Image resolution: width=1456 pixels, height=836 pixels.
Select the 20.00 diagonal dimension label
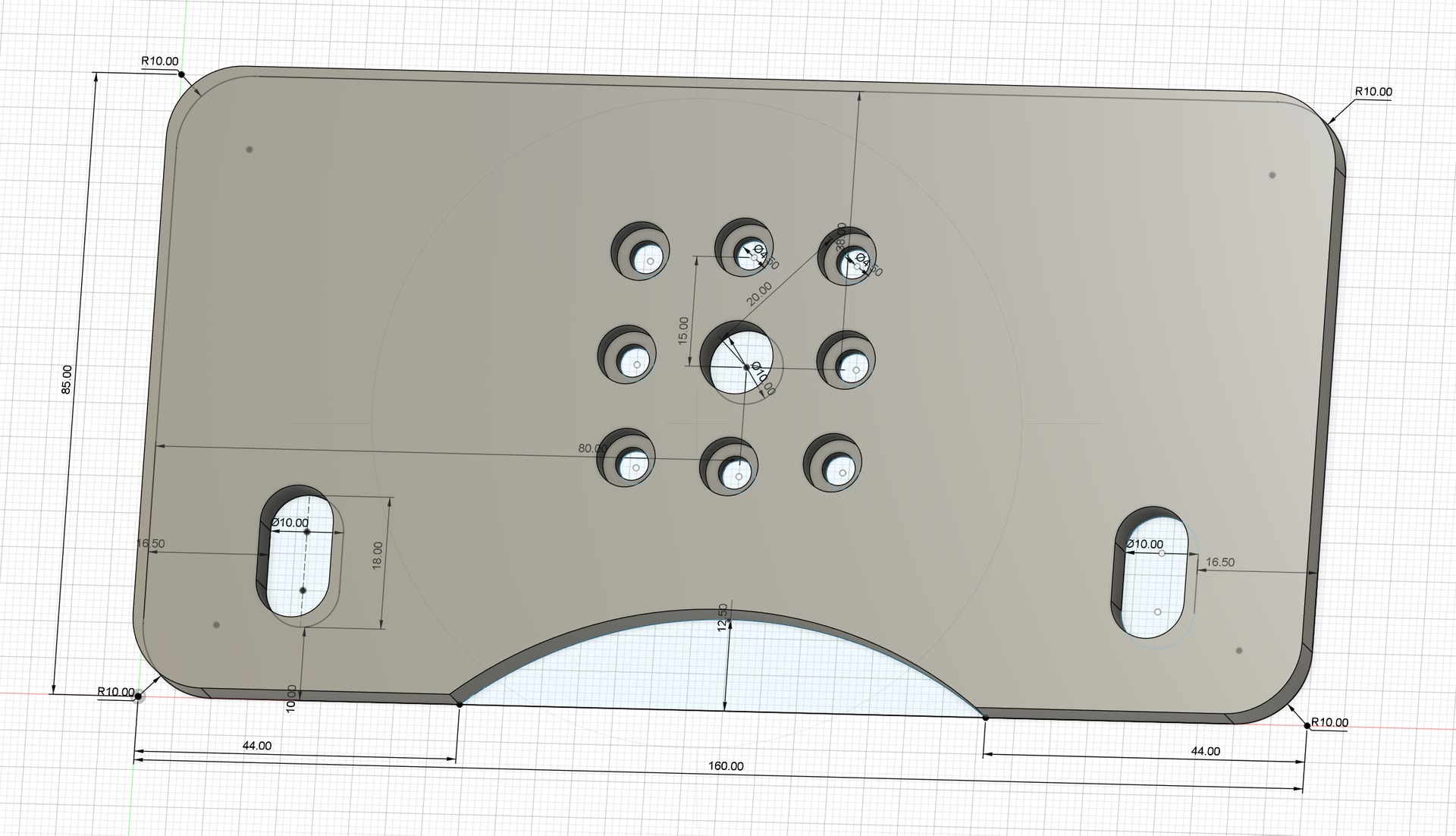(758, 293)
